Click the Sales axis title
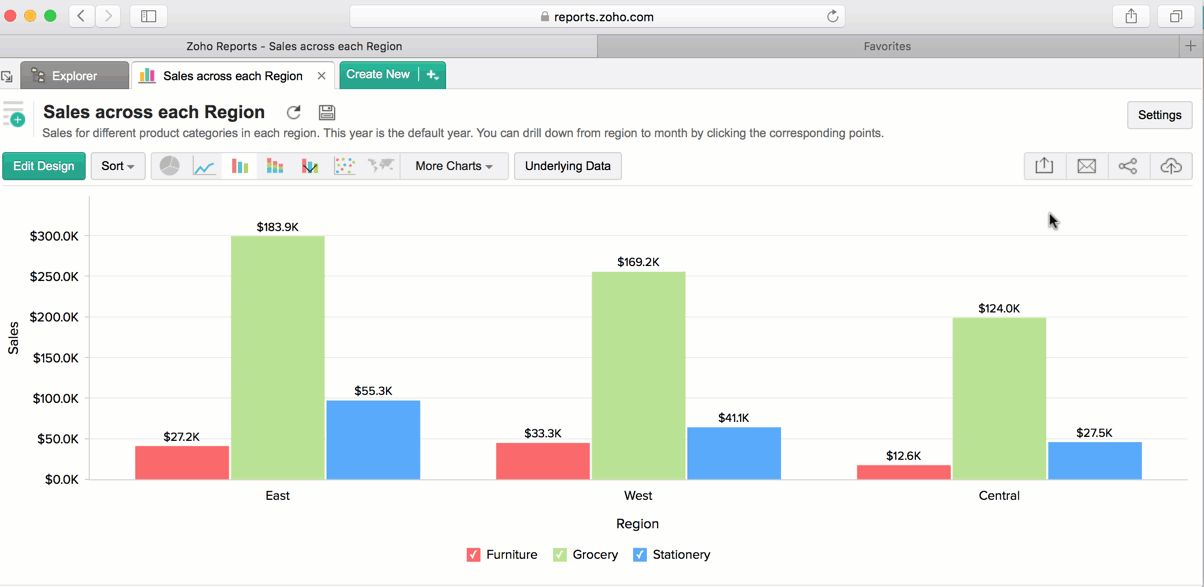Image resolution: width=1204 pixels, height=587 pixels. [x=14, y=338]
